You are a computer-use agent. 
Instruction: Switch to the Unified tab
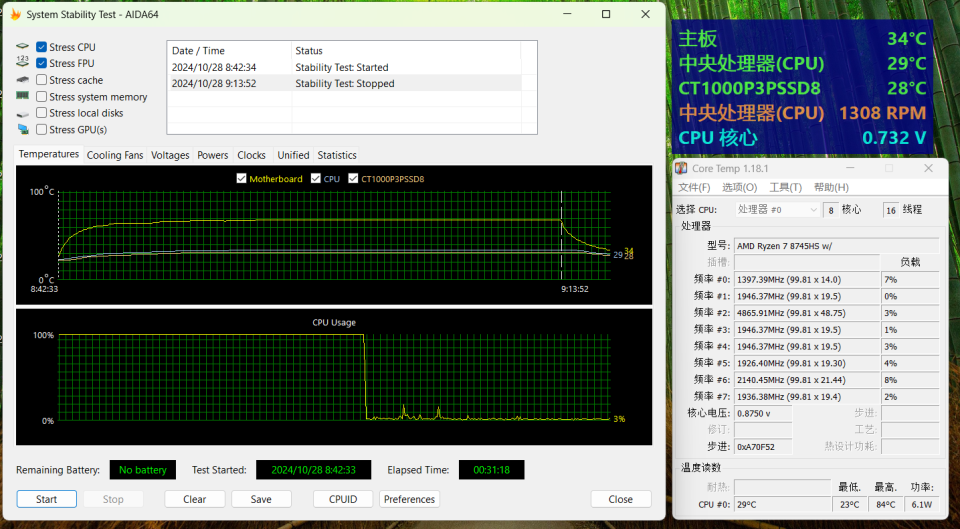coord(293,155)
